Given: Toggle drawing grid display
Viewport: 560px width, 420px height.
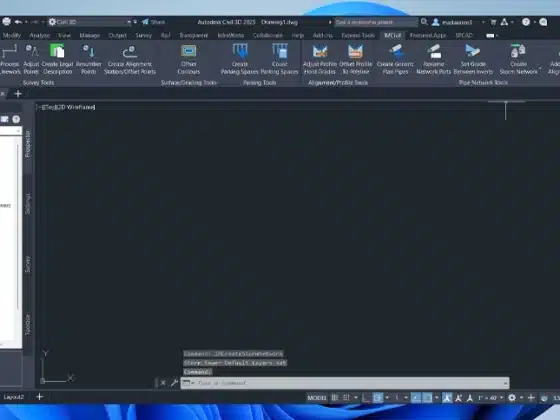Looking at the screenshot, I should 335,398.
